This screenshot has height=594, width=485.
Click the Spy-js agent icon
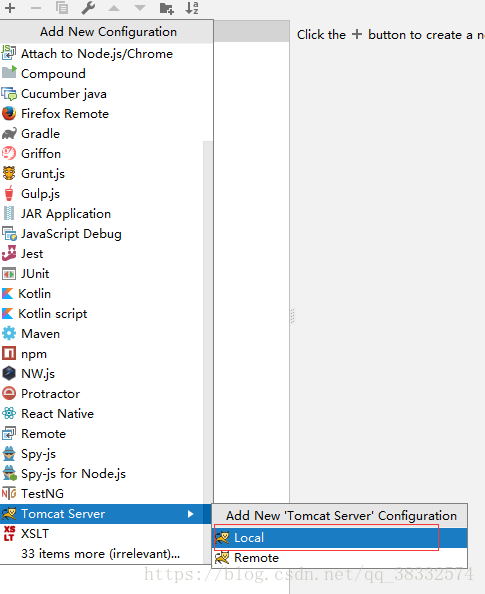[x=9, y=453]
